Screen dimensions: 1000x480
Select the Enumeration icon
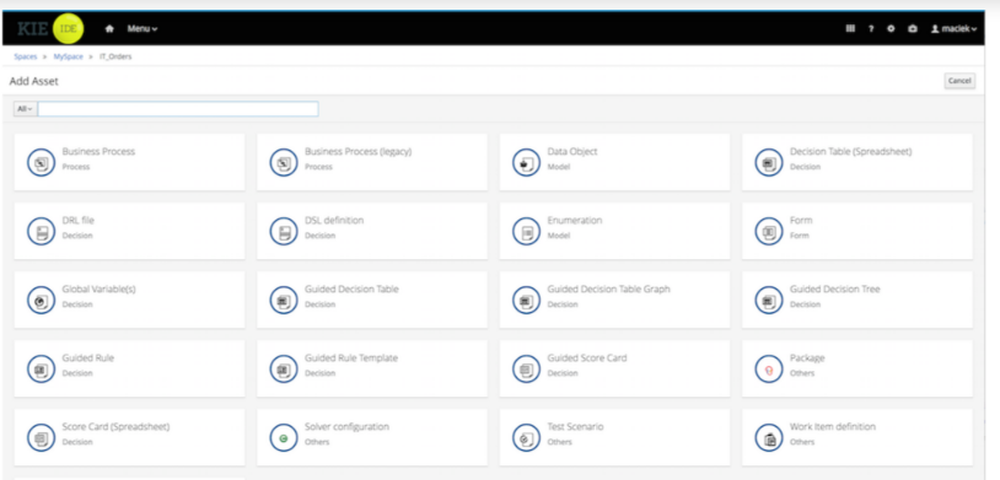(526, 231)
